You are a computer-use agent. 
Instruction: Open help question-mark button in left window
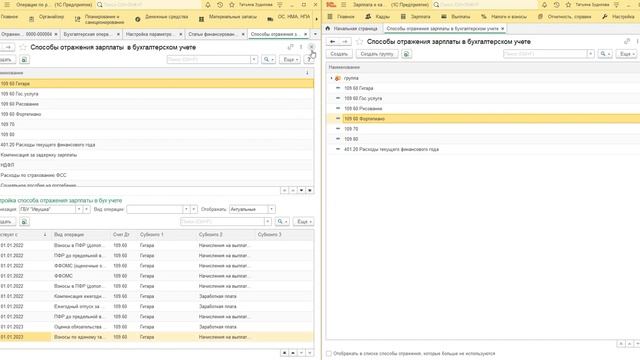pyautogui.click(x=309, y=60)
